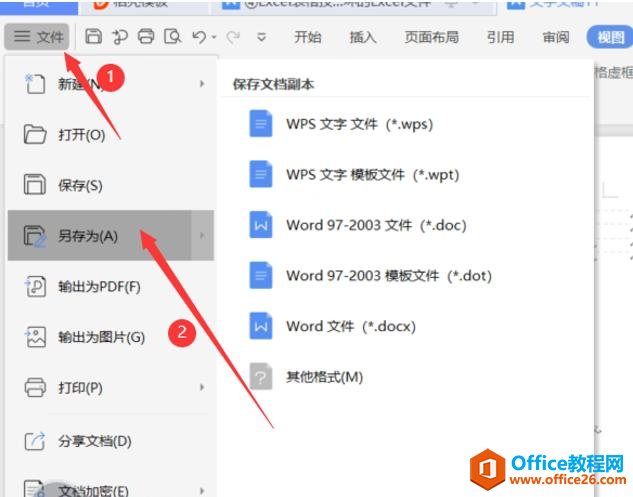The height and width of the screenshot is (497, 633).
Task: Click the 保存文档副本 panel heading
Action: [273, 84]
